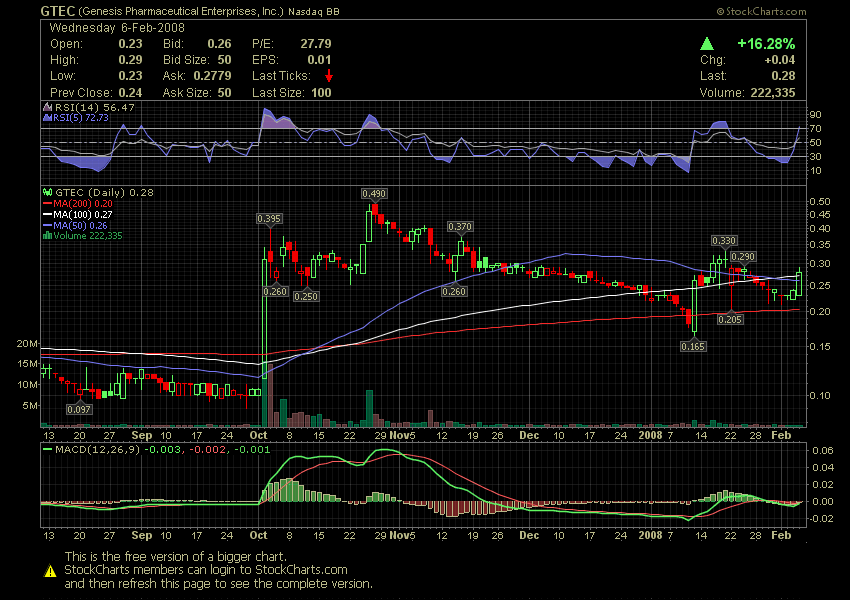The width and height of the screenshot is (850, 600).
Task: Click the 0.097 price low label
Action: pyautogui.click(x=79, y=409)
